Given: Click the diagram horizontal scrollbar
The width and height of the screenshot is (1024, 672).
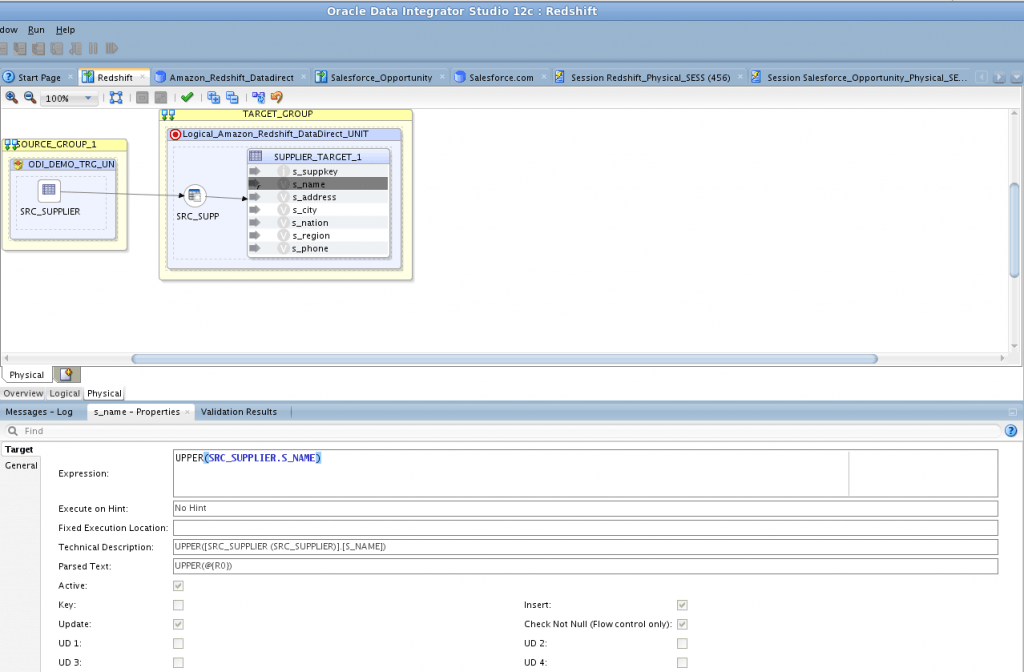Looking at the screenshot, I should coord(504,358).
